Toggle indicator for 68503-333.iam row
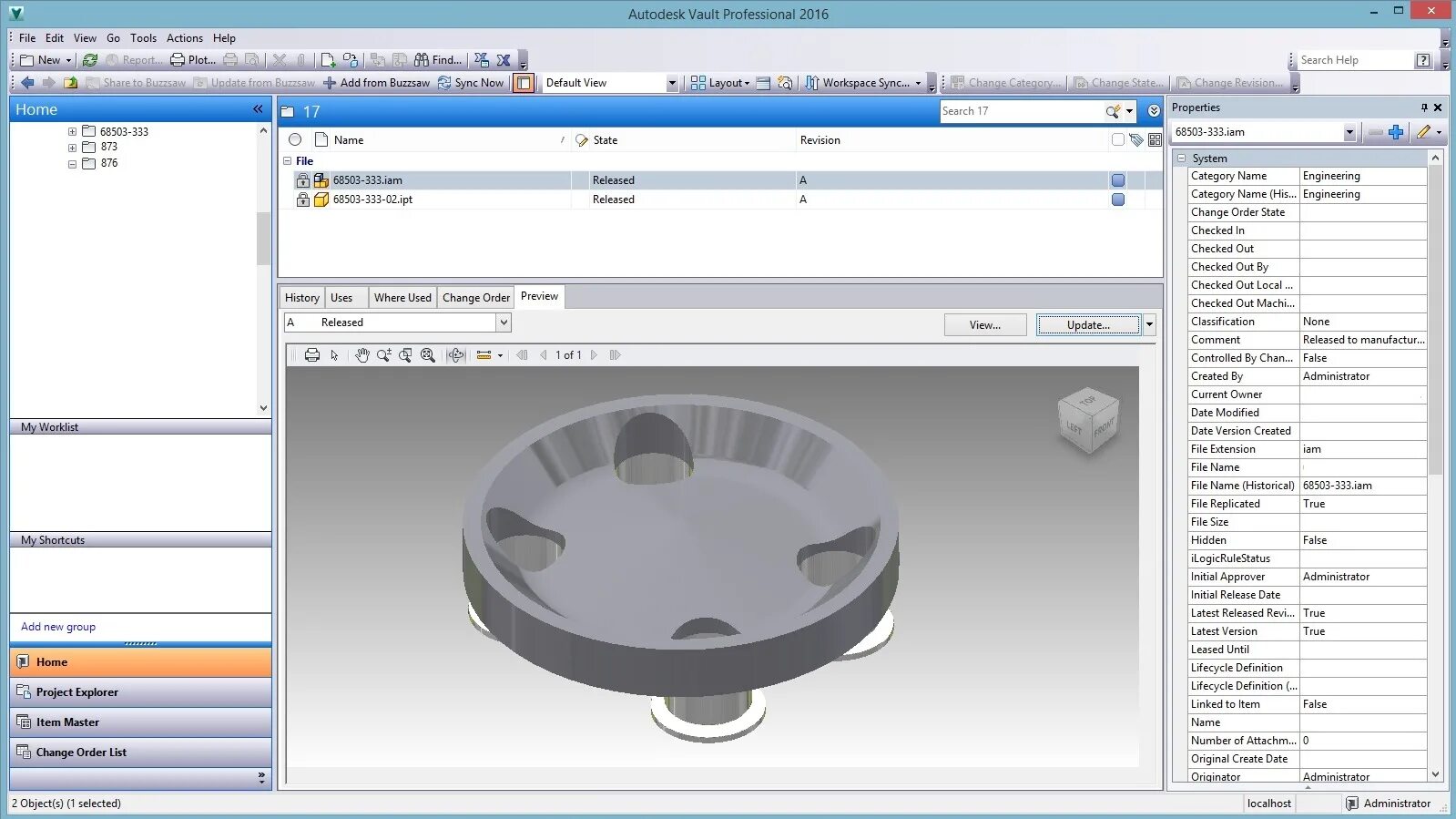Screen dimensions: 1456x819 coord(1118,180)
